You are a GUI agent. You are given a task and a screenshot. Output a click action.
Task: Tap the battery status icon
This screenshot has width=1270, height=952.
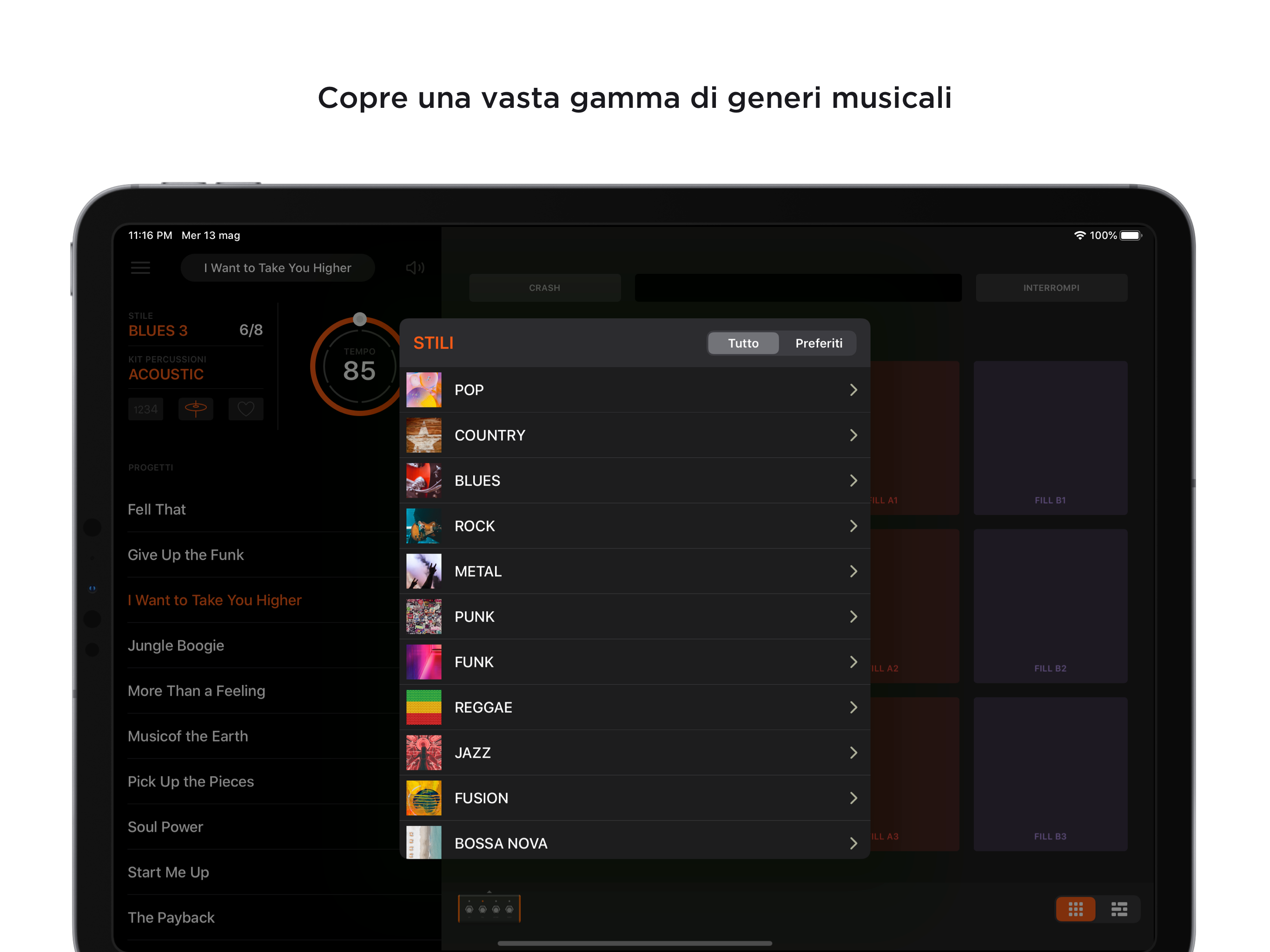pyautogui.click(x=1131, y=235)
